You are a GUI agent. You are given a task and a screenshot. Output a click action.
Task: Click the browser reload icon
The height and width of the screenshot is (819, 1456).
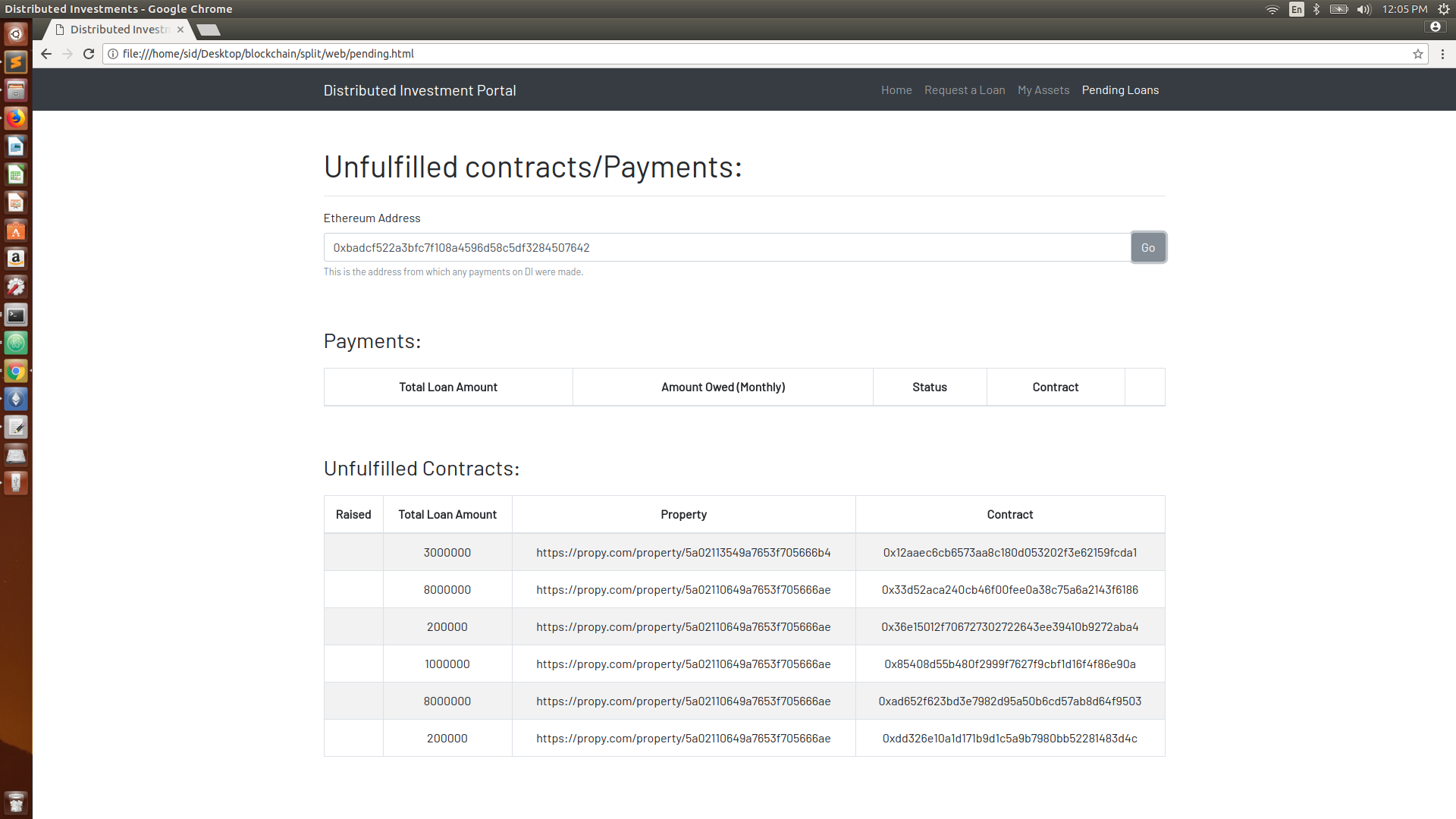(x=89, y=54)
